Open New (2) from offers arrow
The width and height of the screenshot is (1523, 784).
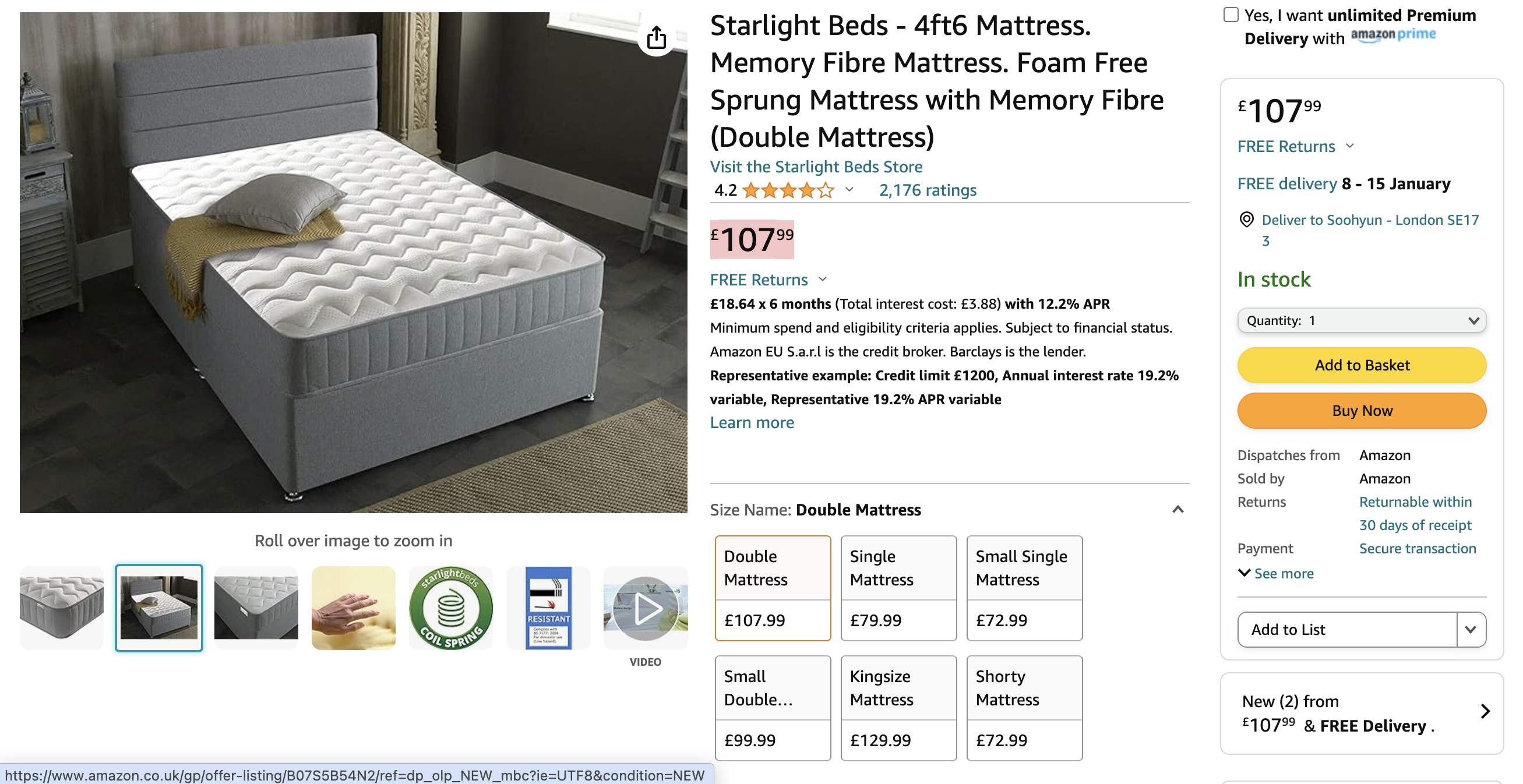(x=1485, y=711)
